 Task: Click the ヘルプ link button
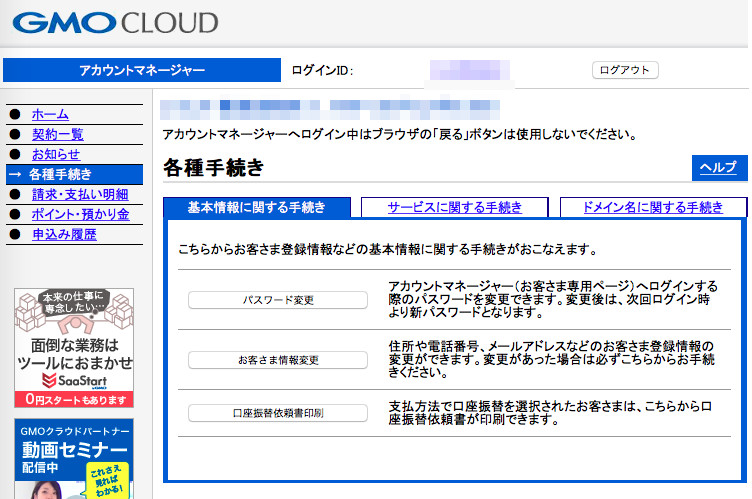pos(719,168)
